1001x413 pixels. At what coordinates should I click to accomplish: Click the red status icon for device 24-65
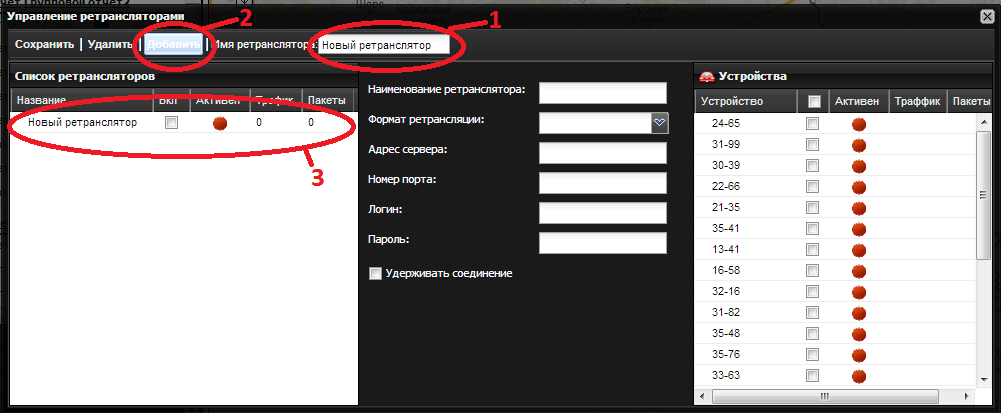[x=858, y=124]
